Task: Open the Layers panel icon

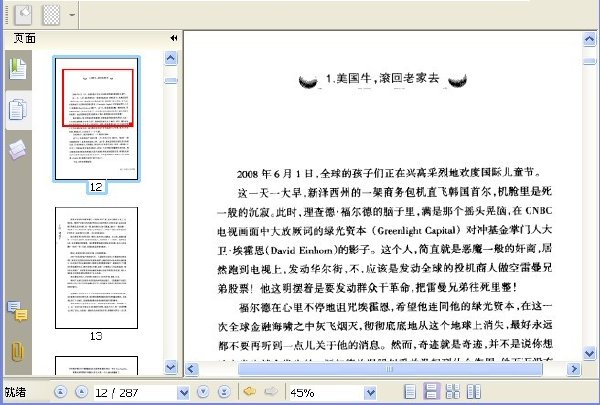Action: (x=18, y=149)
